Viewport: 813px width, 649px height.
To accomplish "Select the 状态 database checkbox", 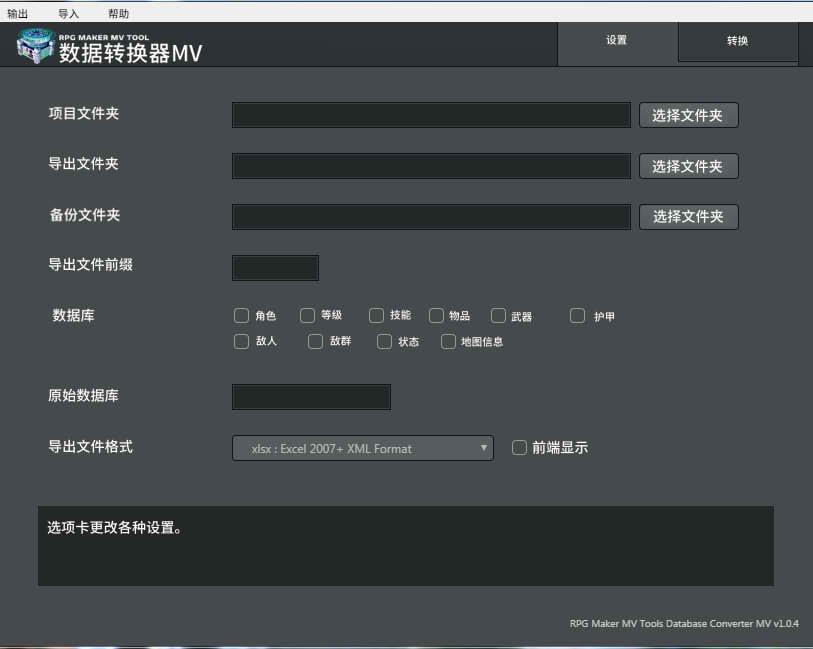I will click(384, 341).
